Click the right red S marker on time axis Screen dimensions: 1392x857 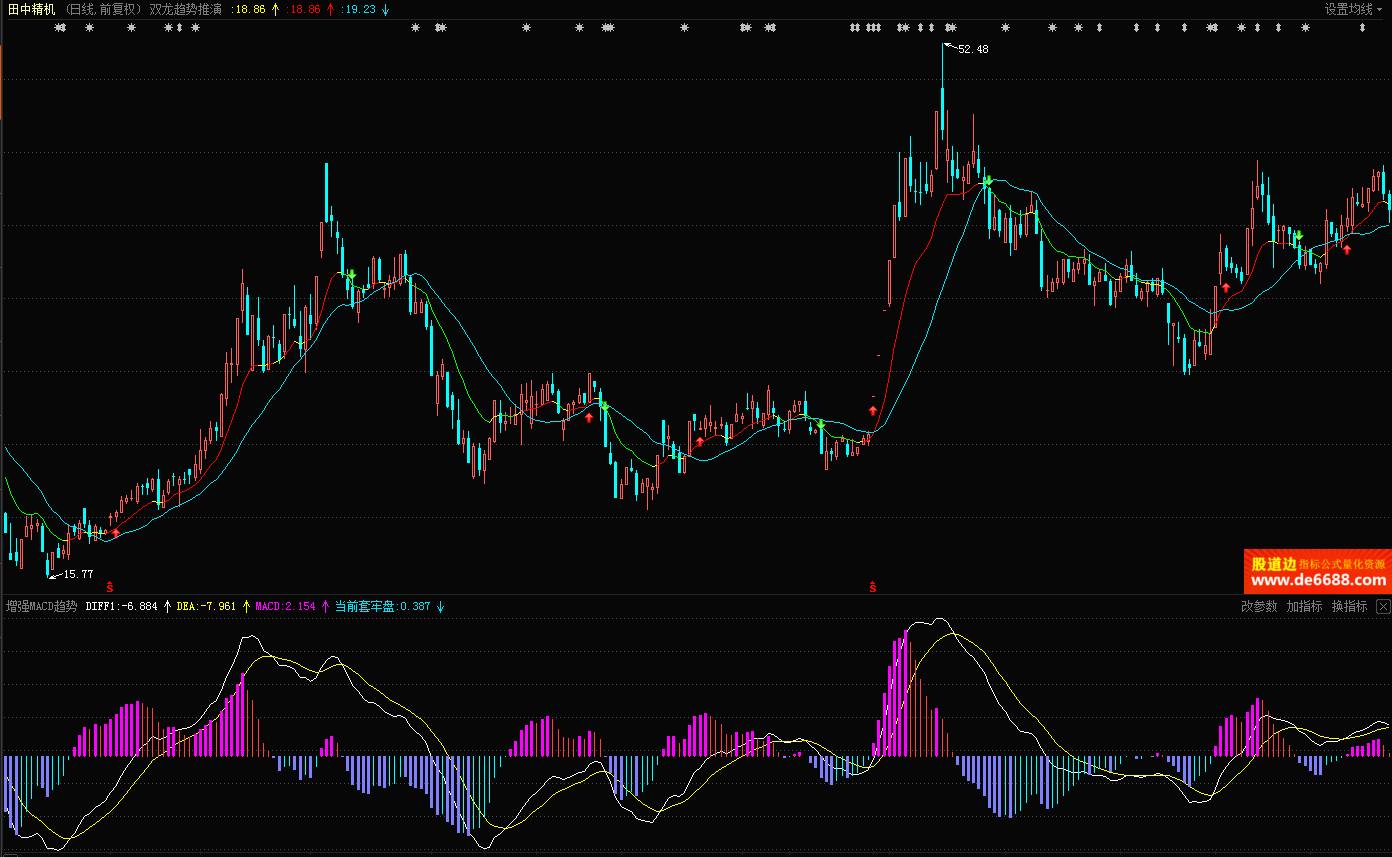coord(872,586)
